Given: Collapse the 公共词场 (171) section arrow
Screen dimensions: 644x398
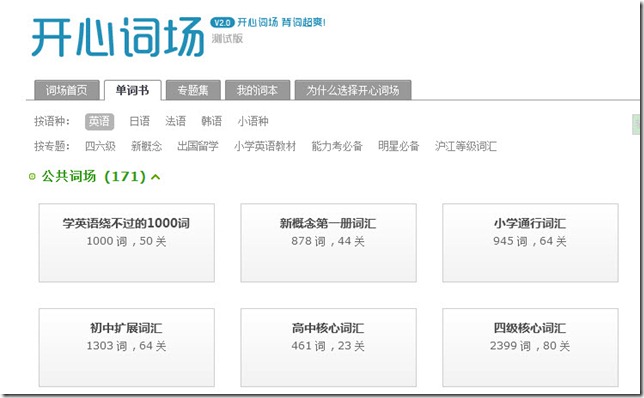Looking at the screenshot, I should coord(156,177).
